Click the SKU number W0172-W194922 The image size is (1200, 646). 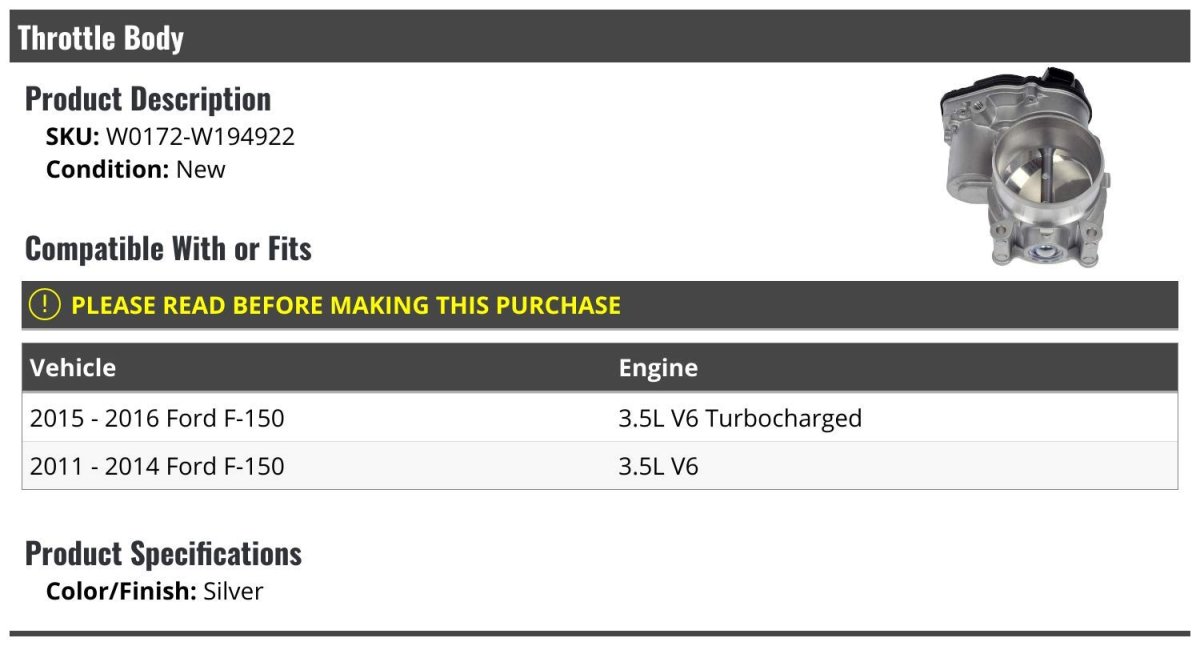pyautogui.click(x=200, y=137)
